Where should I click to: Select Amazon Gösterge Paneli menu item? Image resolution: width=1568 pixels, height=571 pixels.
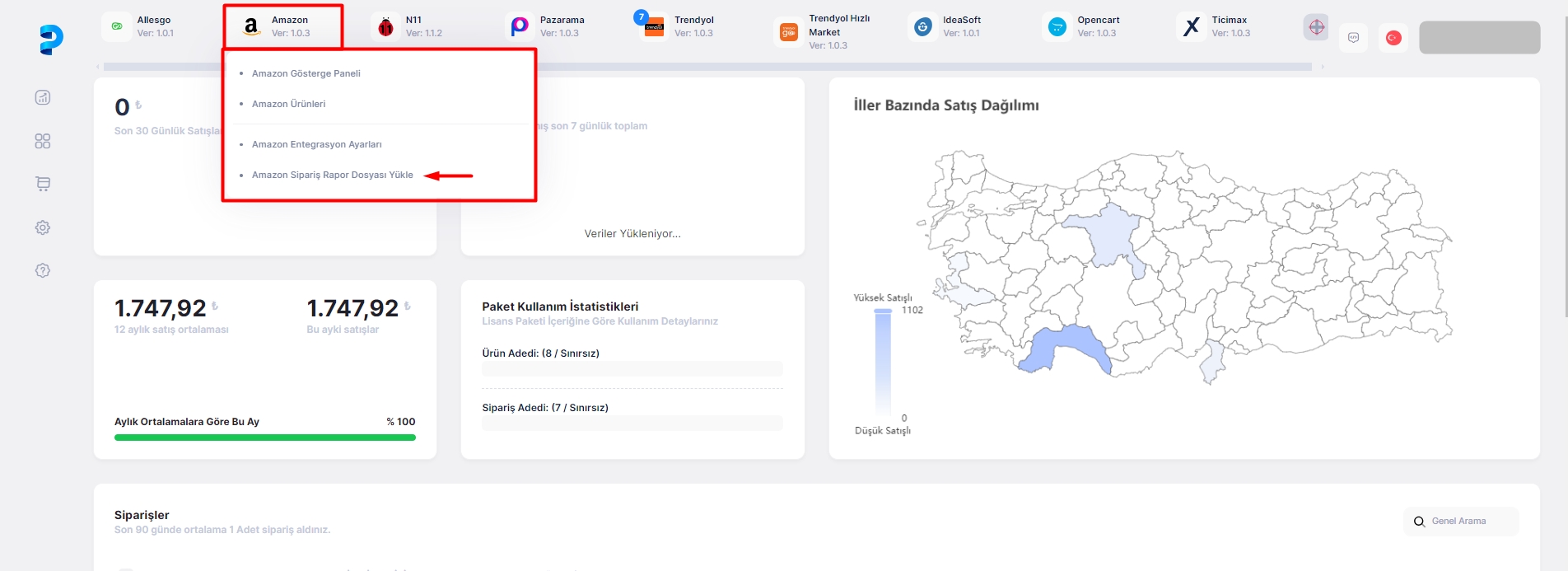[306, 73]
